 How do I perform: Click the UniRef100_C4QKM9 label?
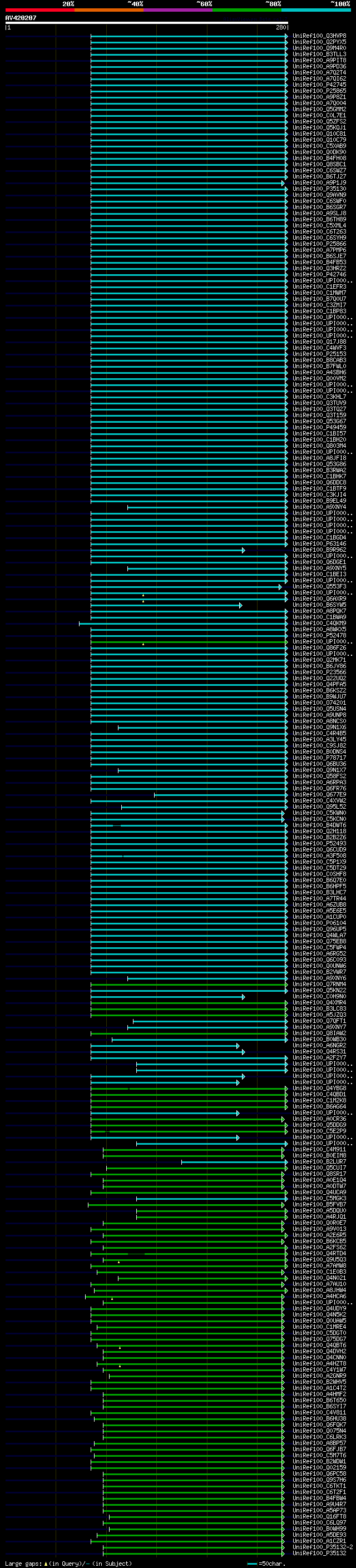319,624
